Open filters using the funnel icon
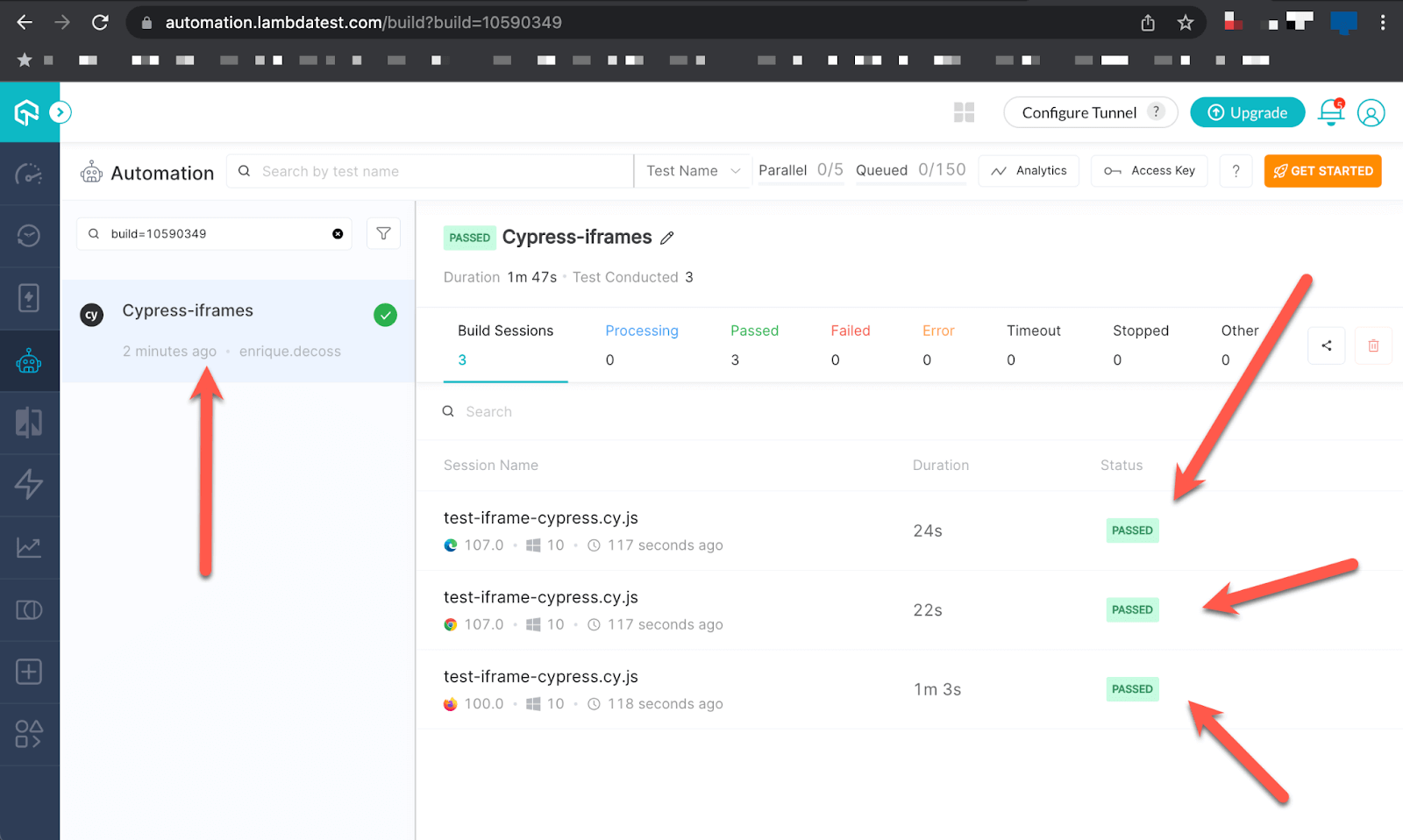Image resolution: width=1403 pixels, height=840 pixels. point(383,233)
